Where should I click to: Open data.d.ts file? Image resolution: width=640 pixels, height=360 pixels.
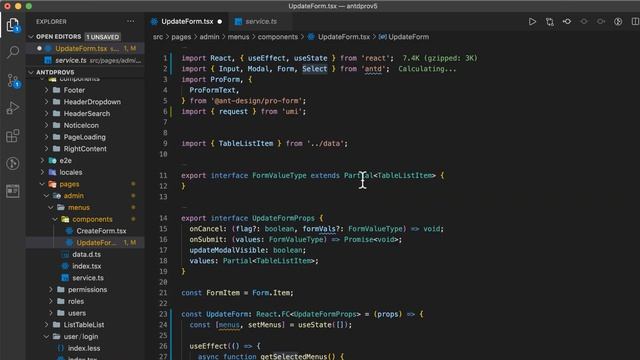[86, 254]
